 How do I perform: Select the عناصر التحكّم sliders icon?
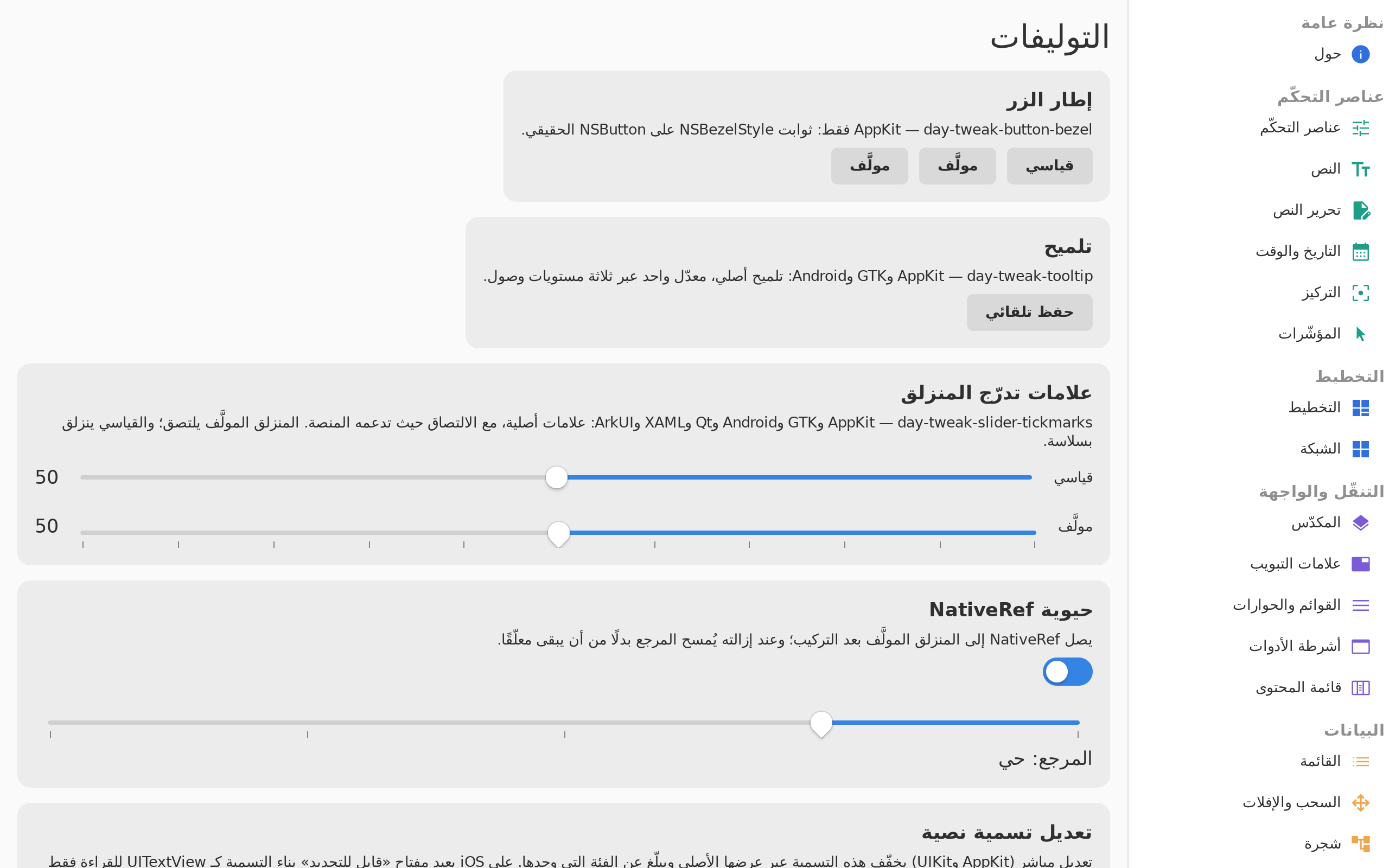(1360, 127)
